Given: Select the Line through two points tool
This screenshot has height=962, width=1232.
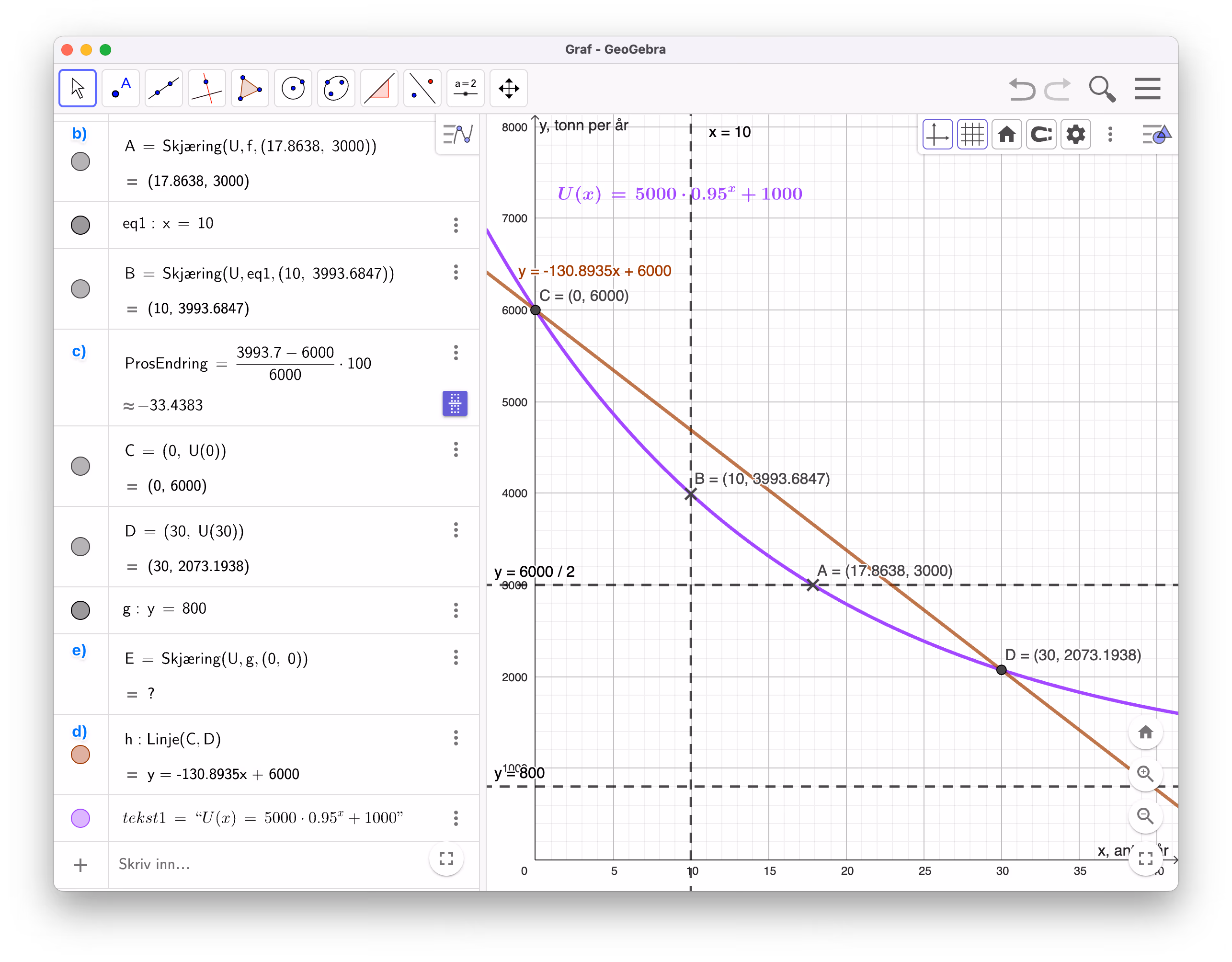Looking at the screenshot, I should pyautogui.click(x=164, y=89).
